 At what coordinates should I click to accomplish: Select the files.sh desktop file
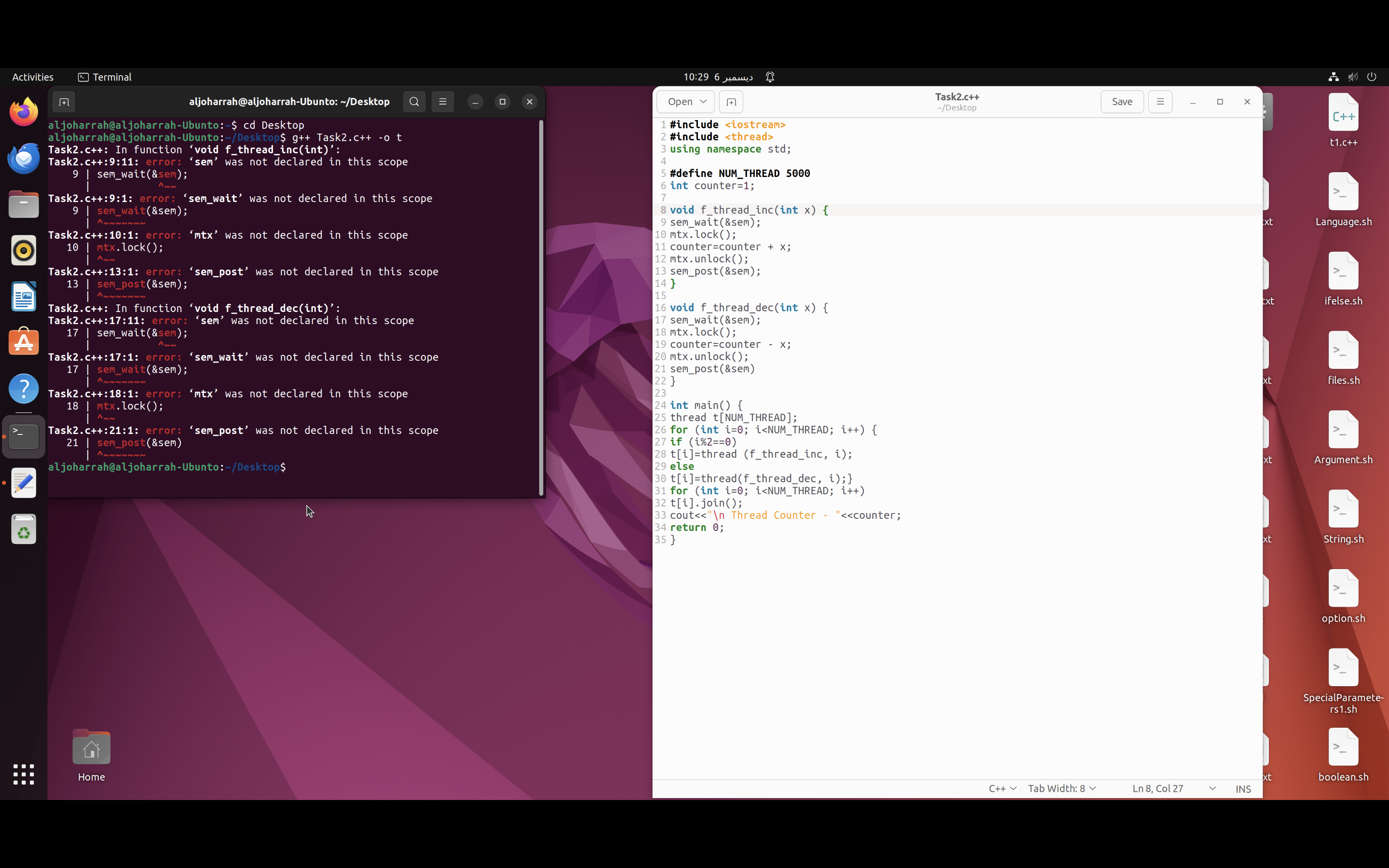pos(1343,358)
